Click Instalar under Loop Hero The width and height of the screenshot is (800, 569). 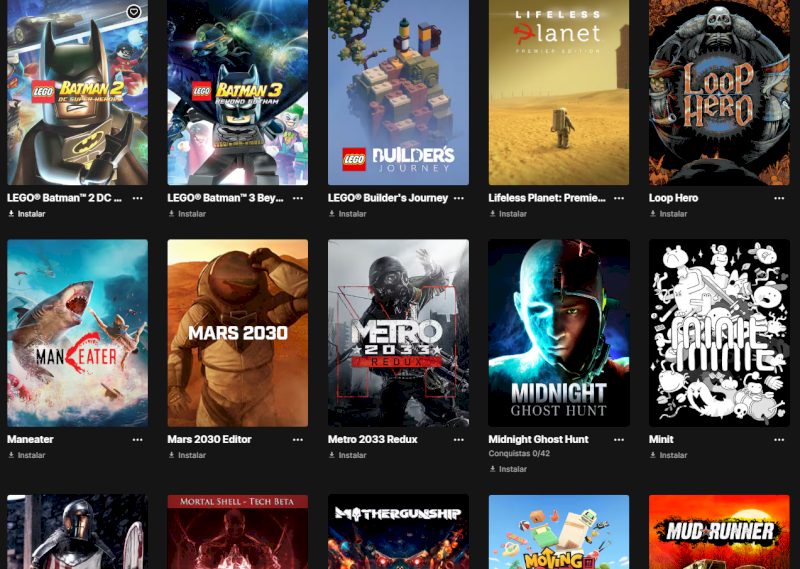[x=668, y=214]
